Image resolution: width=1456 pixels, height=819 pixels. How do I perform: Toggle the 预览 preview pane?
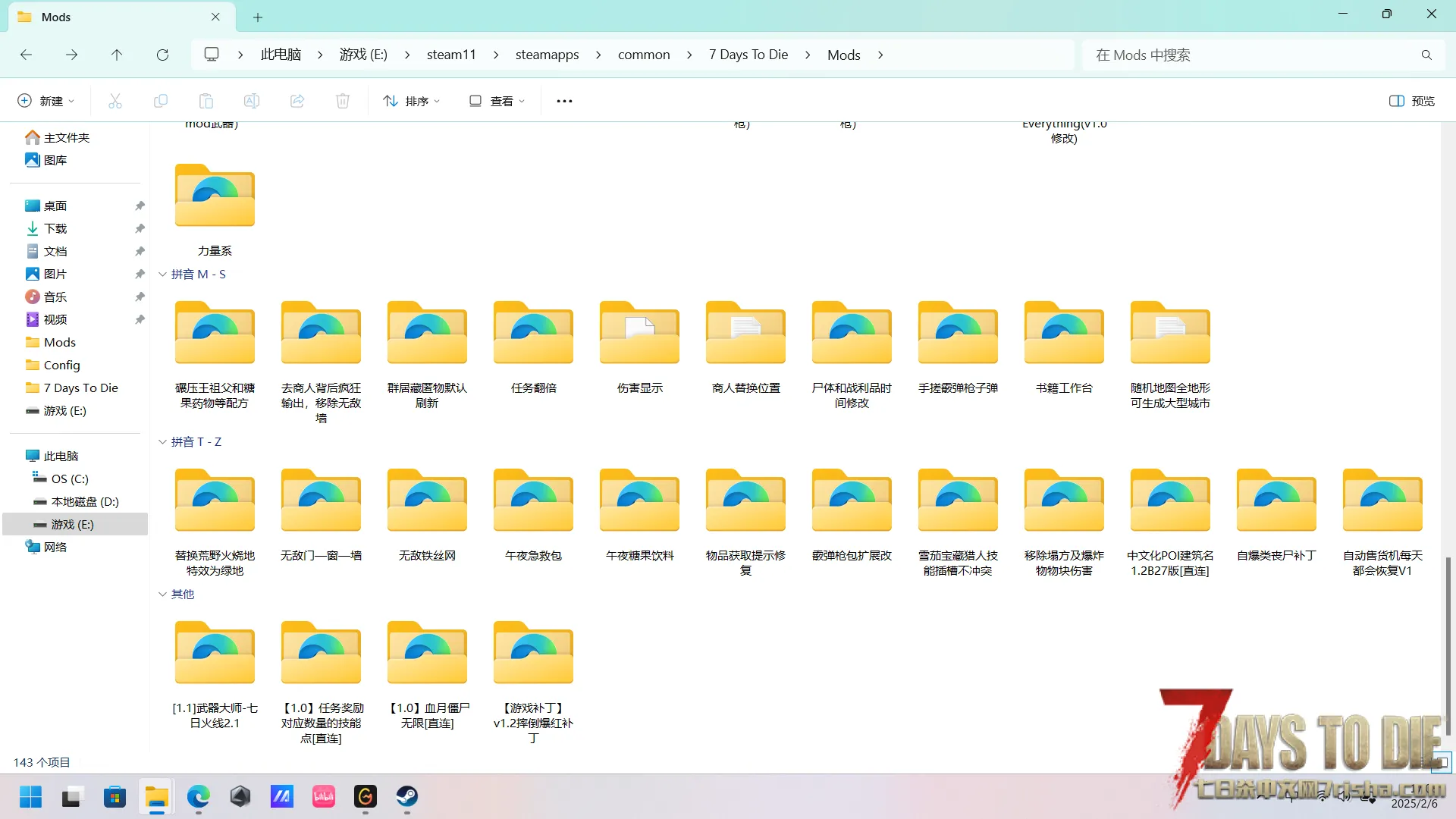pyautogui.click(x=1412, y=101)
